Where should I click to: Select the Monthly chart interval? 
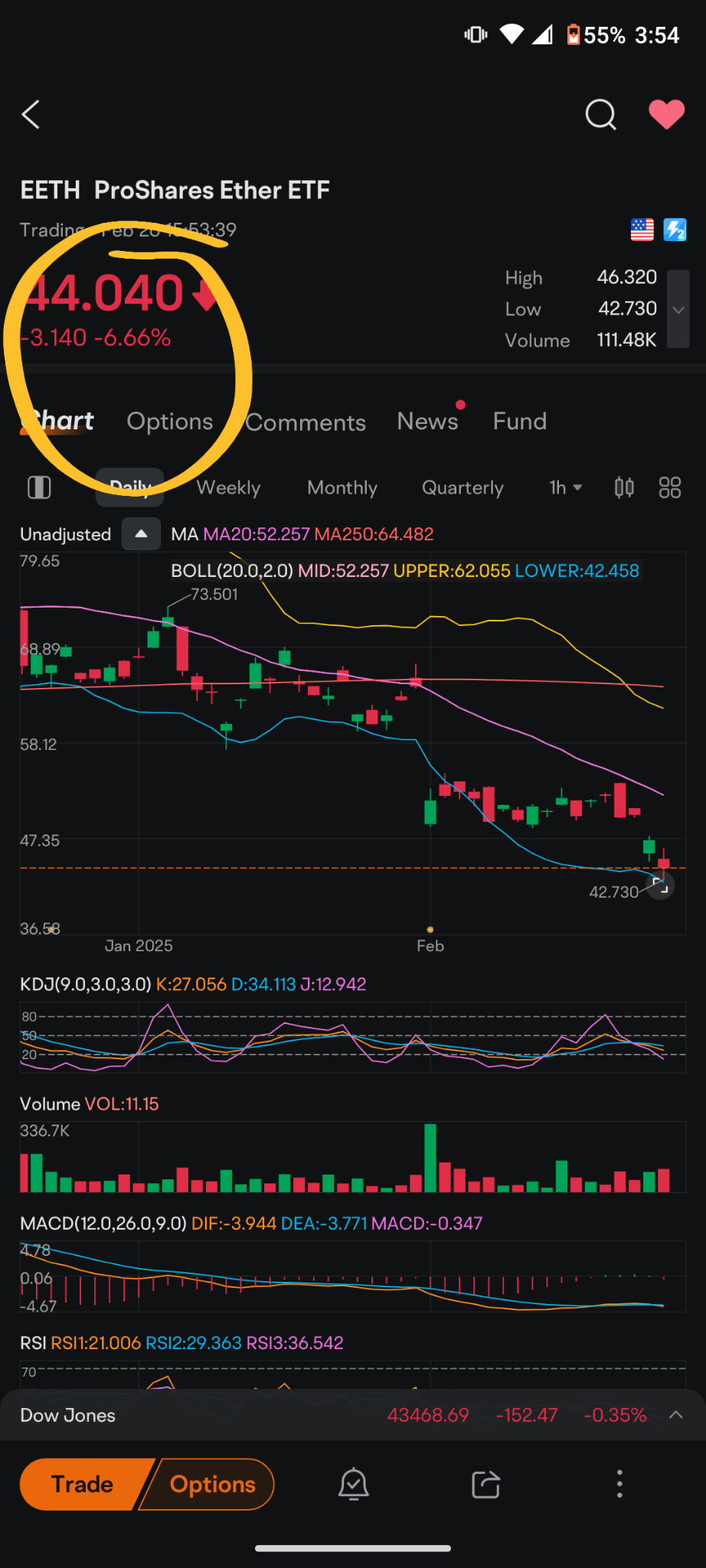coord(342,487)
